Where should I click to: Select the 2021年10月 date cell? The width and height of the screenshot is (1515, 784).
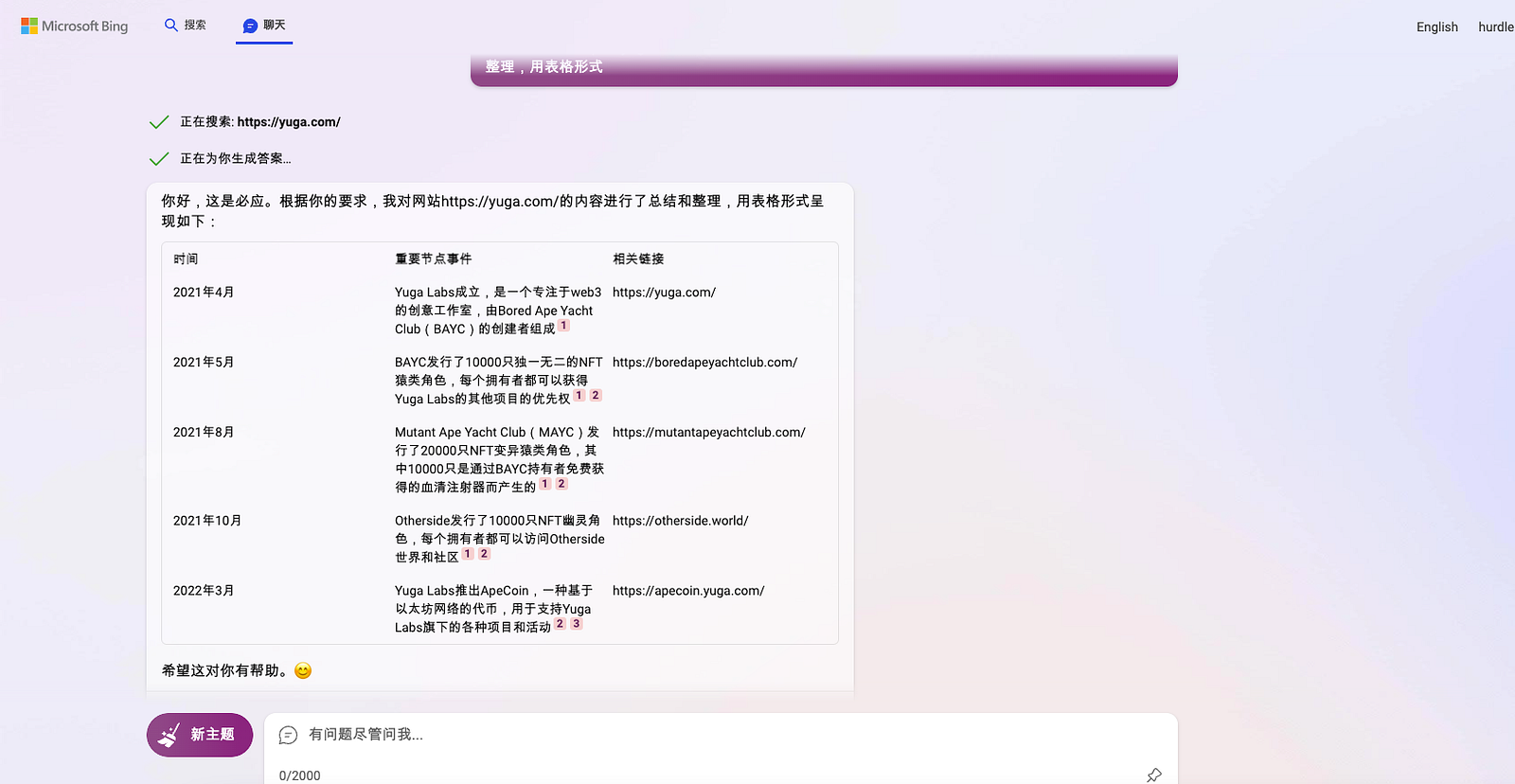[207, 521]
